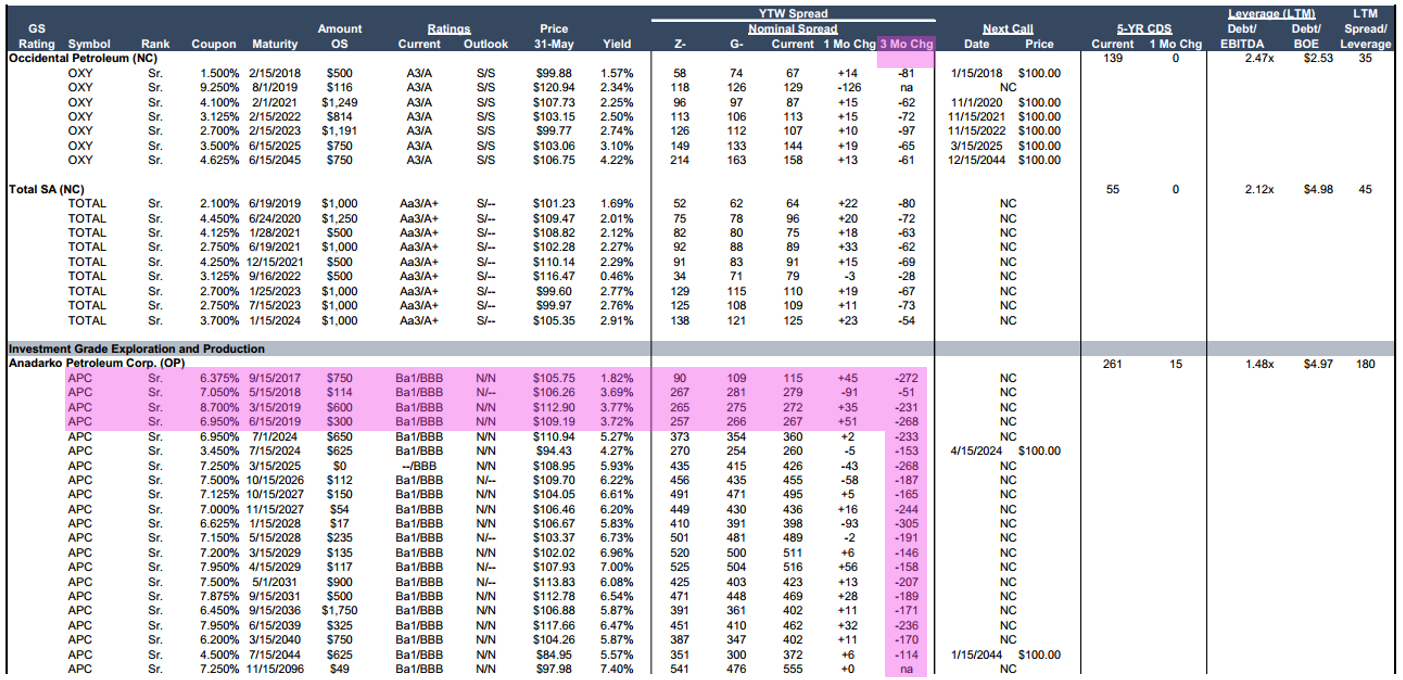Click the 5/1/2031 maturity cell
1403x680 pixels.
click(x=276, y=581)
